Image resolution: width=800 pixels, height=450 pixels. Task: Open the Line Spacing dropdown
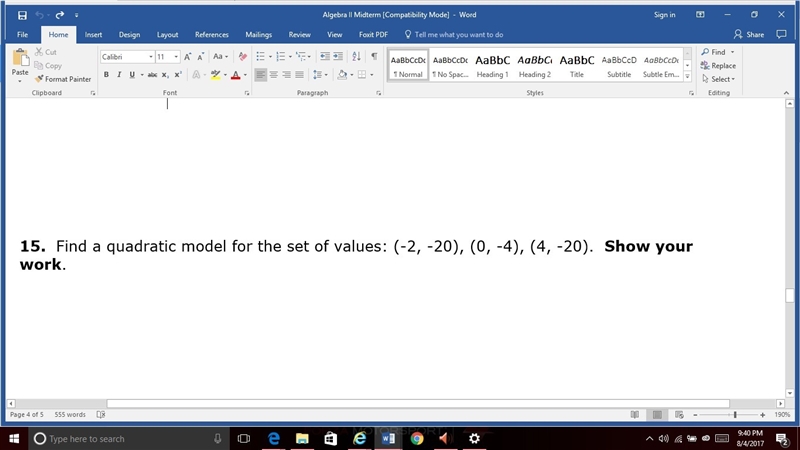pos(320,74)
